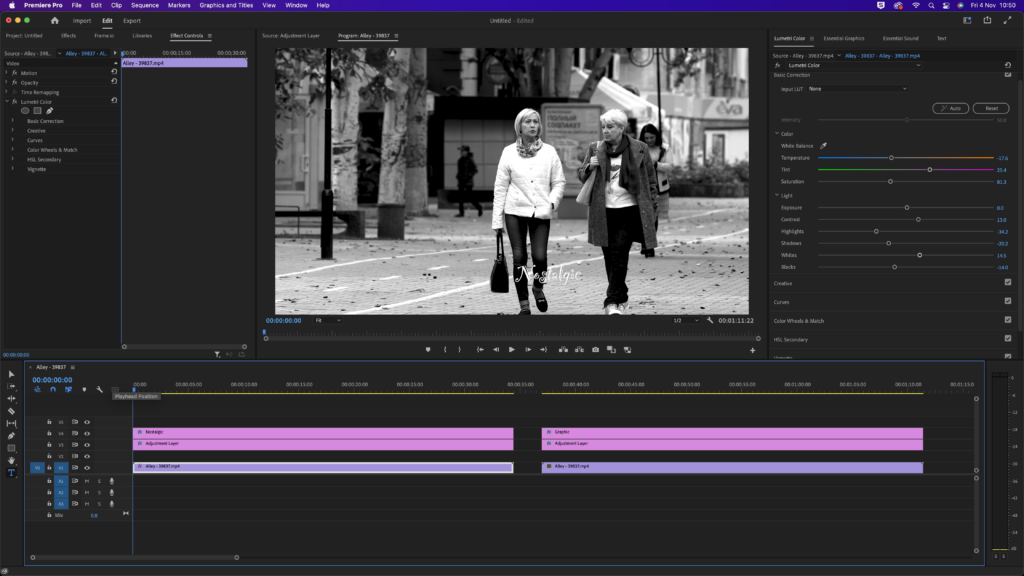The image size is (1024, 576).
Task: Switch to Export workspace
Action: point(132,21)
